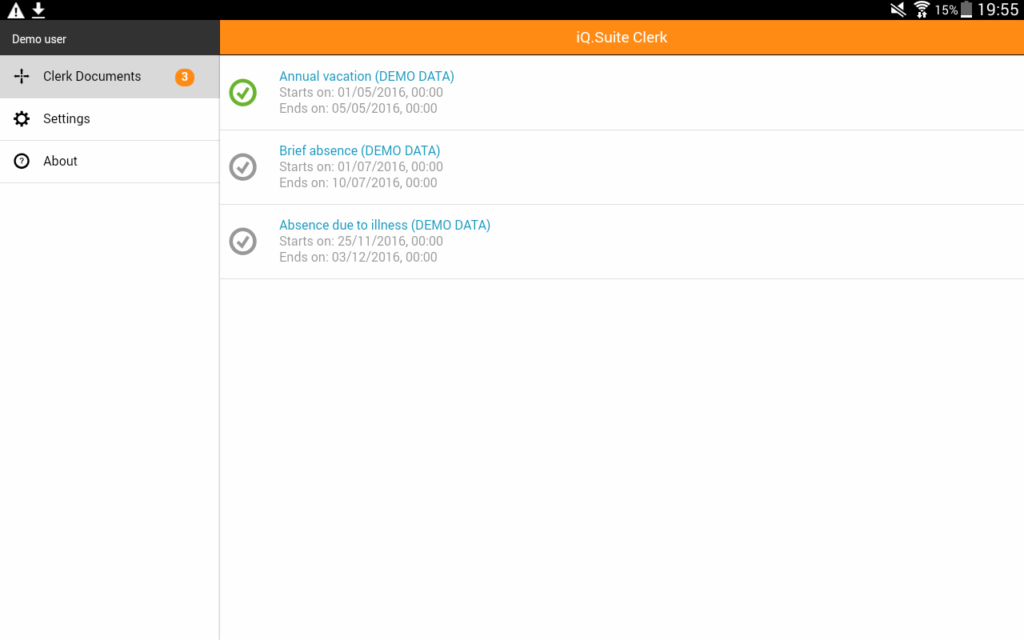
Task: Toggle green checkmark for Annual vacation
Action: click(243, 92)
